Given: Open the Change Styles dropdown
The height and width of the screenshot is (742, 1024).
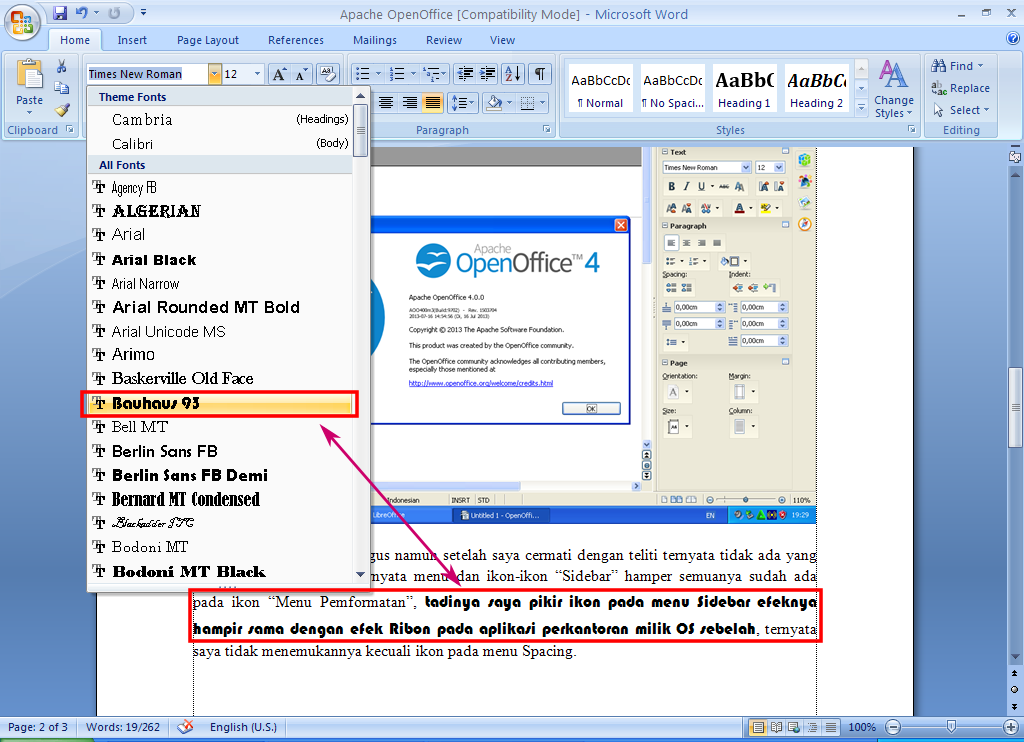Looking at the screenshot, I should (x=893, y=95).
